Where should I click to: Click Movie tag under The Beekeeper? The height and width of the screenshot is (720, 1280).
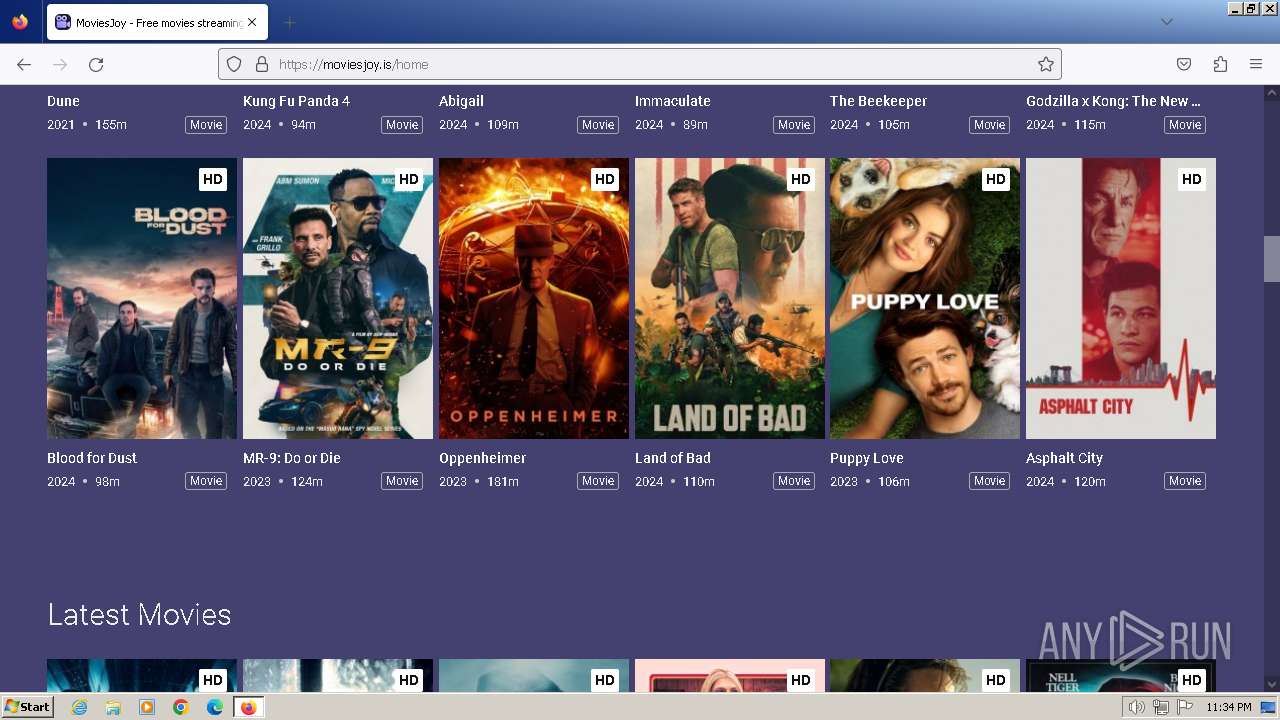tap(990, 125)
